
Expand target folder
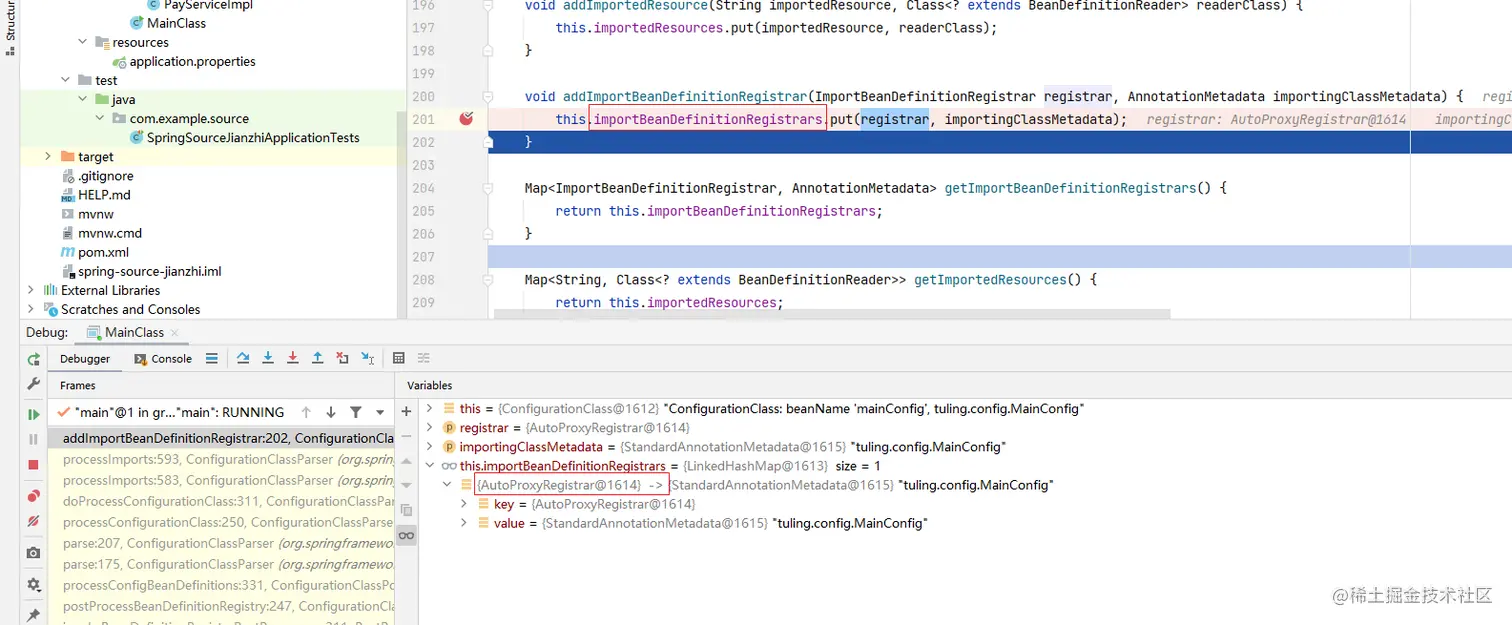(48, 156)
